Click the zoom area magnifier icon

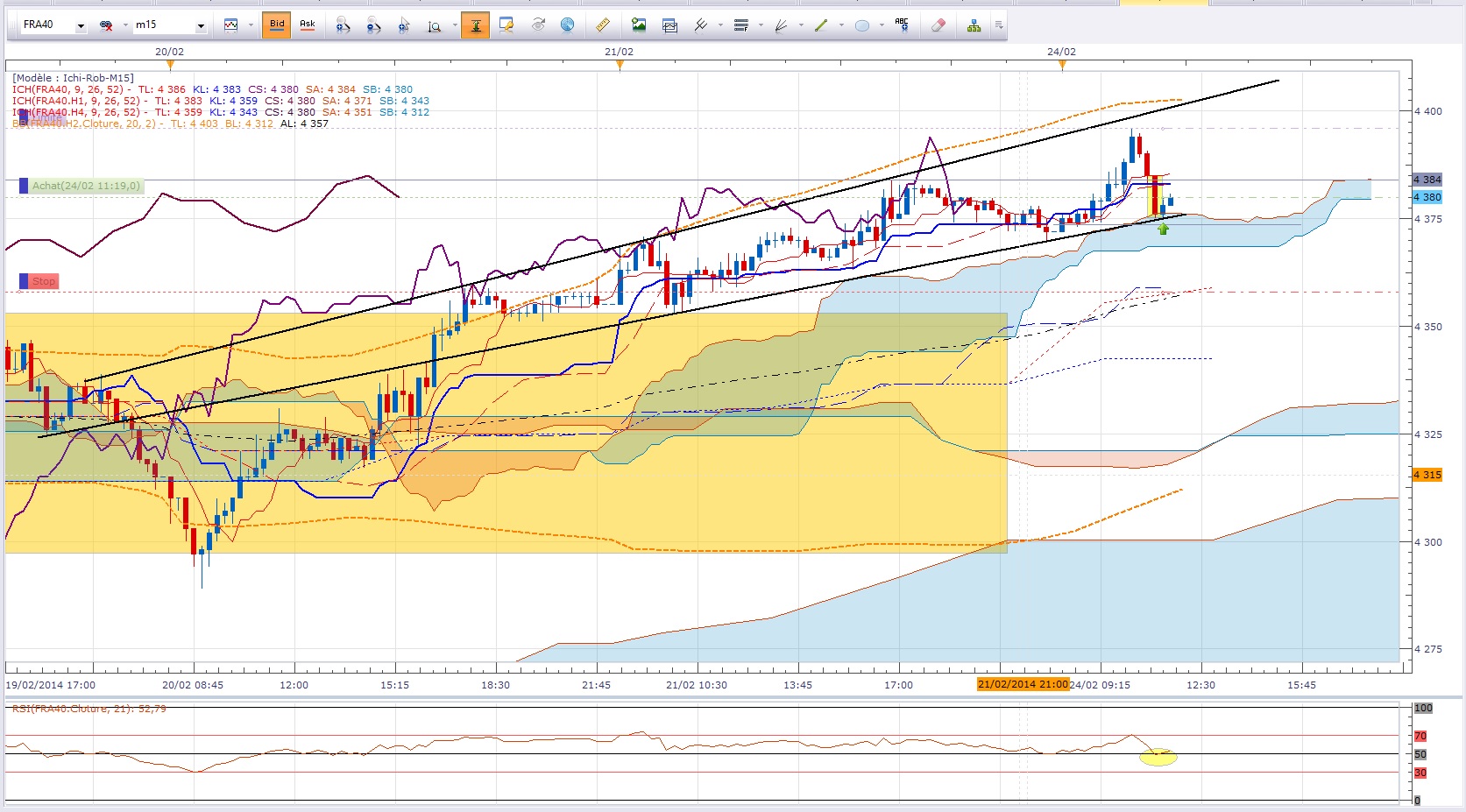click(x=434, y=25)
